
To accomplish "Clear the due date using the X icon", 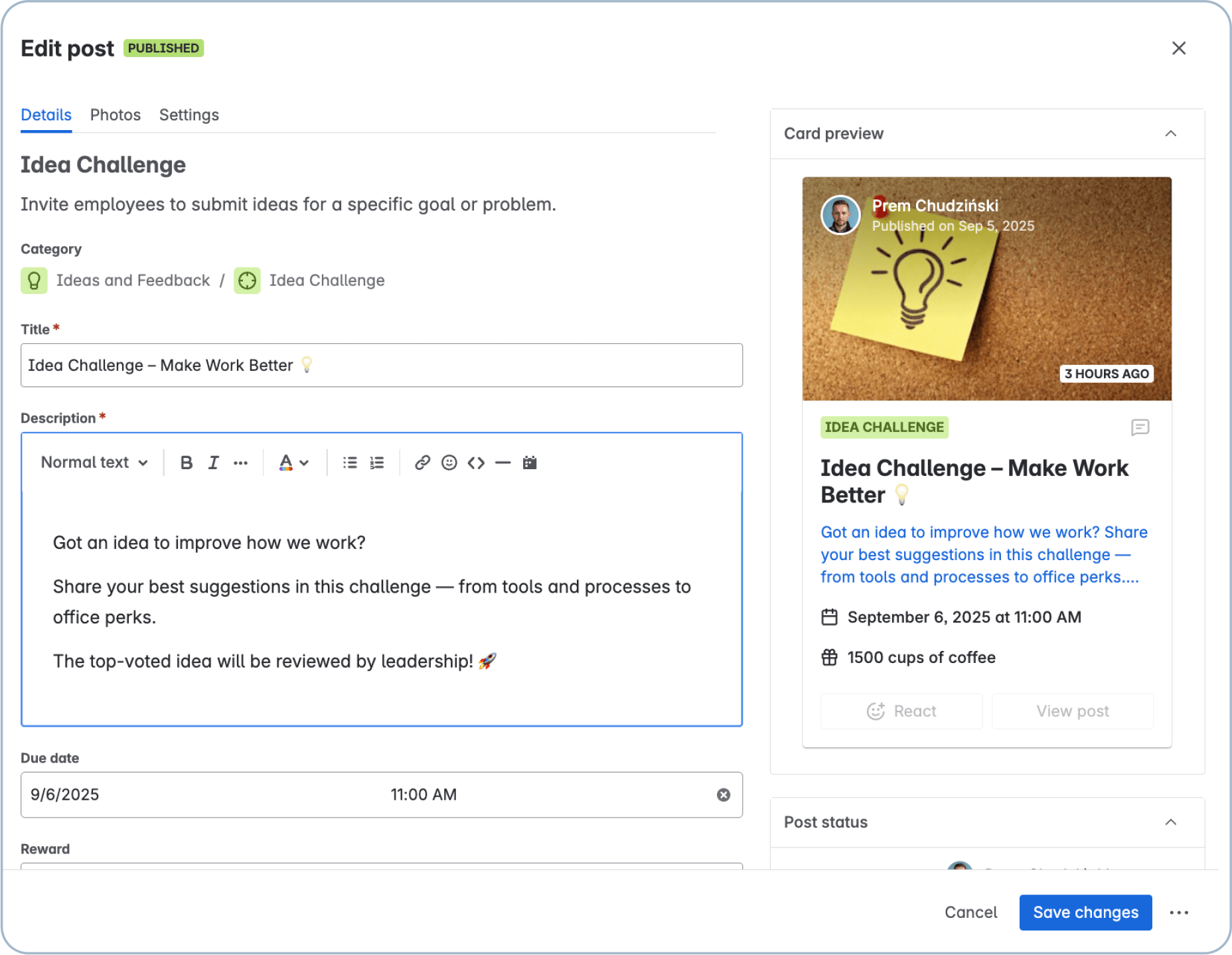I will (x=724, y=794).
